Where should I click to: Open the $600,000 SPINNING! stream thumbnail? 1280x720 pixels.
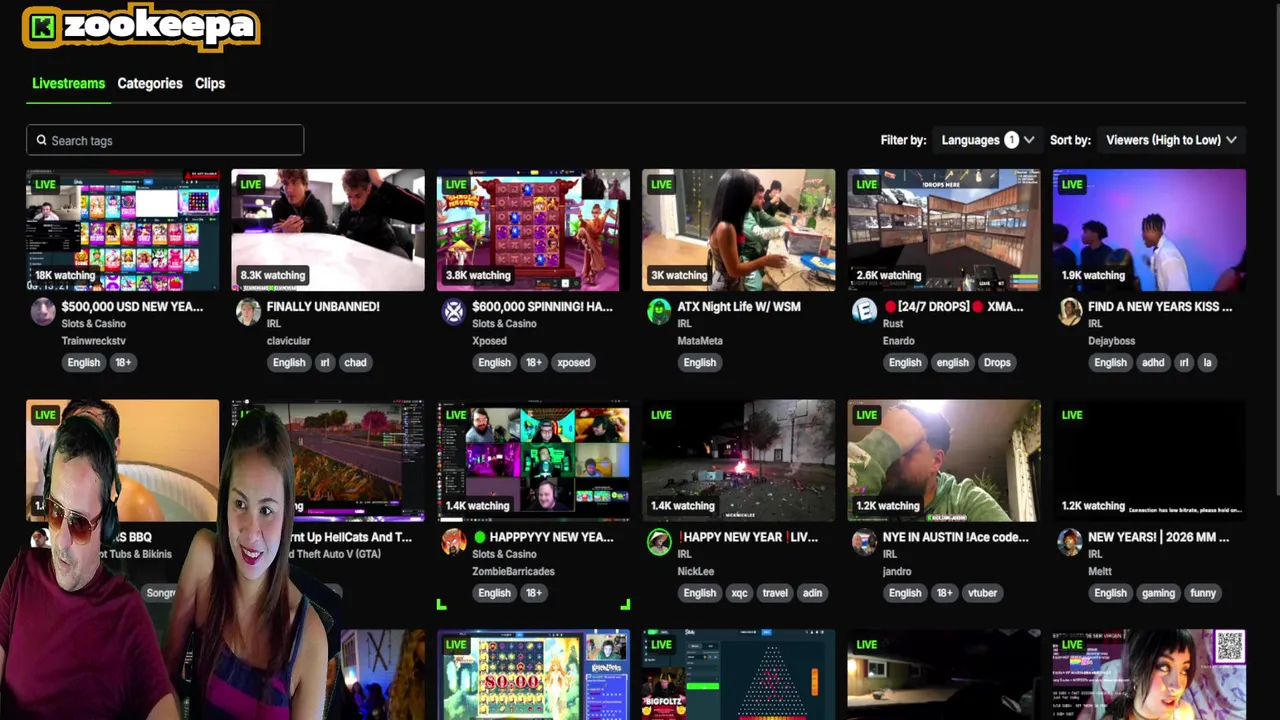[533, 230]
